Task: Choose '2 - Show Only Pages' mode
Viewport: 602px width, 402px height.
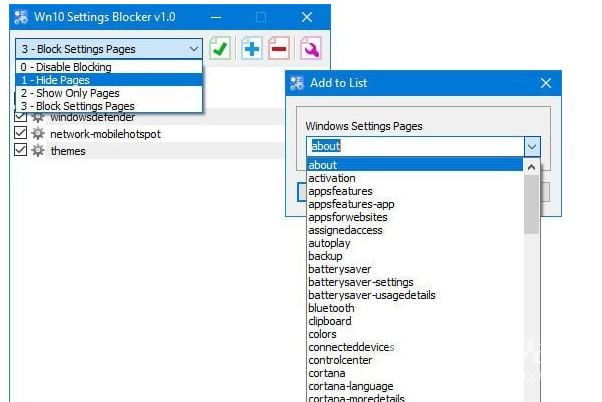Action: tap(109, 93)
